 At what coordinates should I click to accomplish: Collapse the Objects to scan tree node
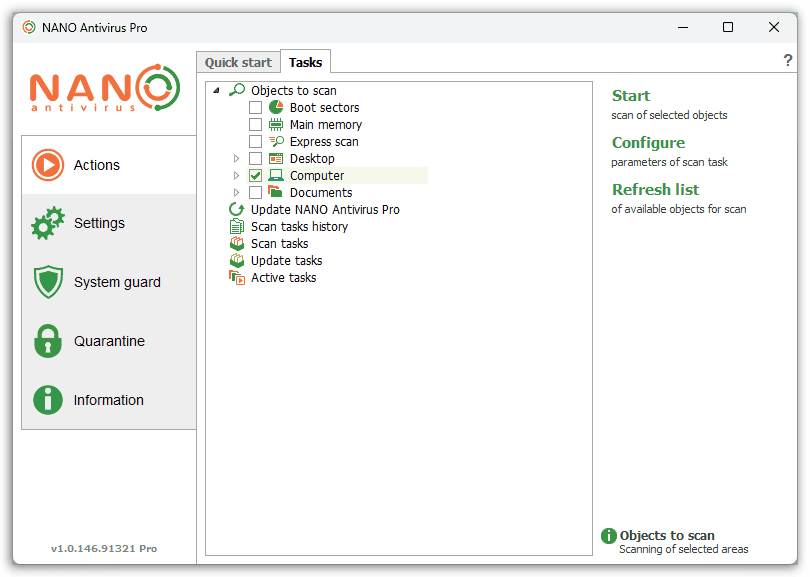coord(217,90)
